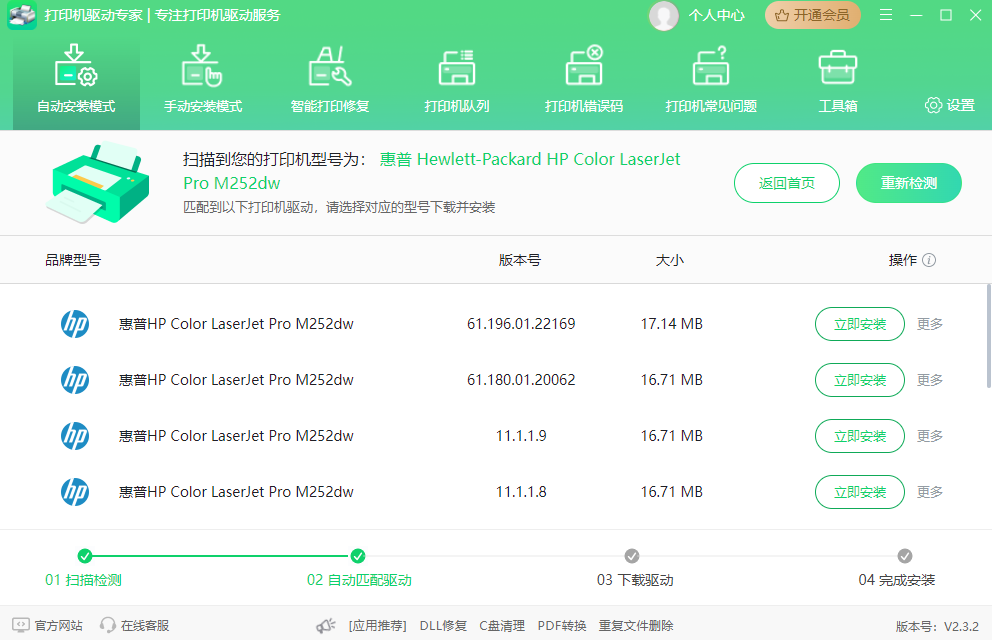
Task: Open the hamburger main menu
Action: [886, 15]
